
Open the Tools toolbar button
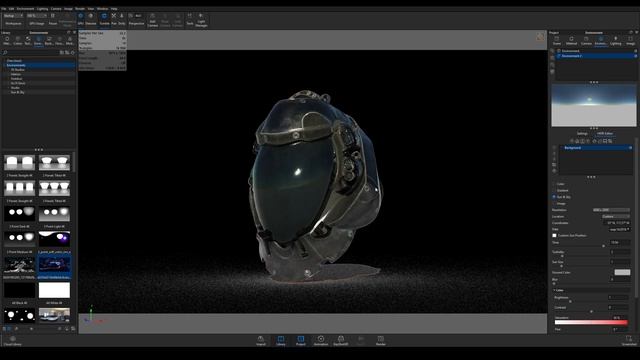(x=190, y=19)
